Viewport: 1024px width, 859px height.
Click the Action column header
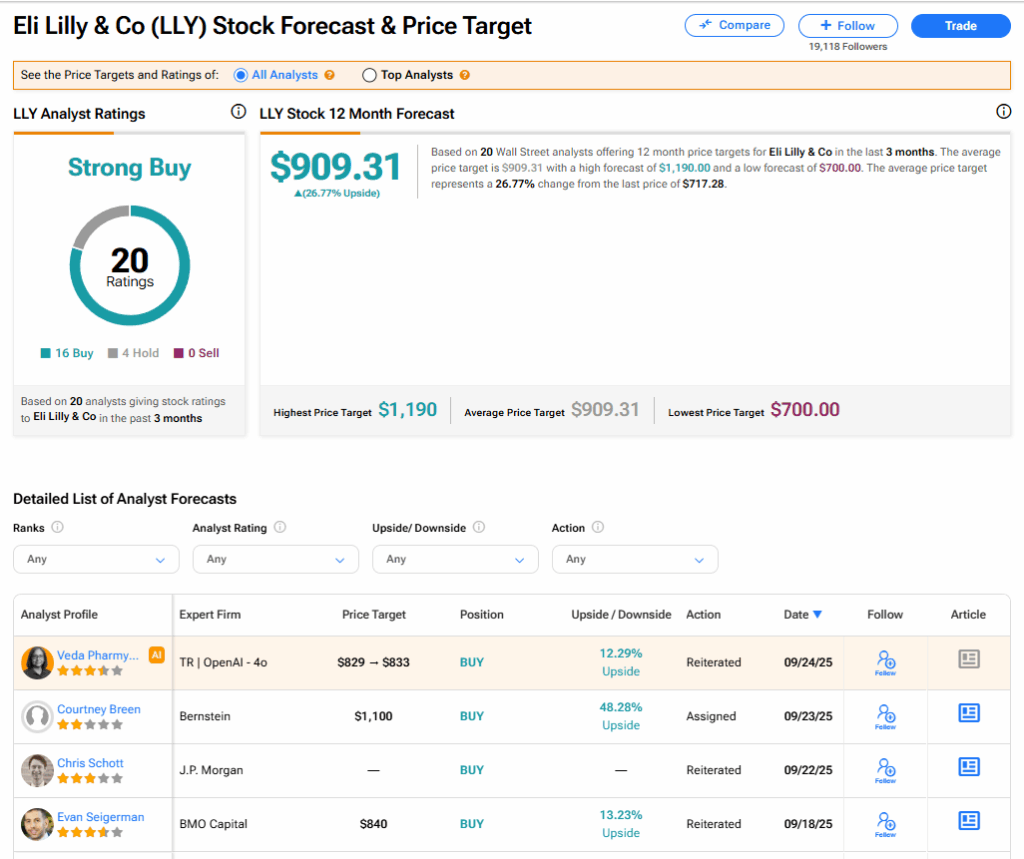click(x=703, y=614)
